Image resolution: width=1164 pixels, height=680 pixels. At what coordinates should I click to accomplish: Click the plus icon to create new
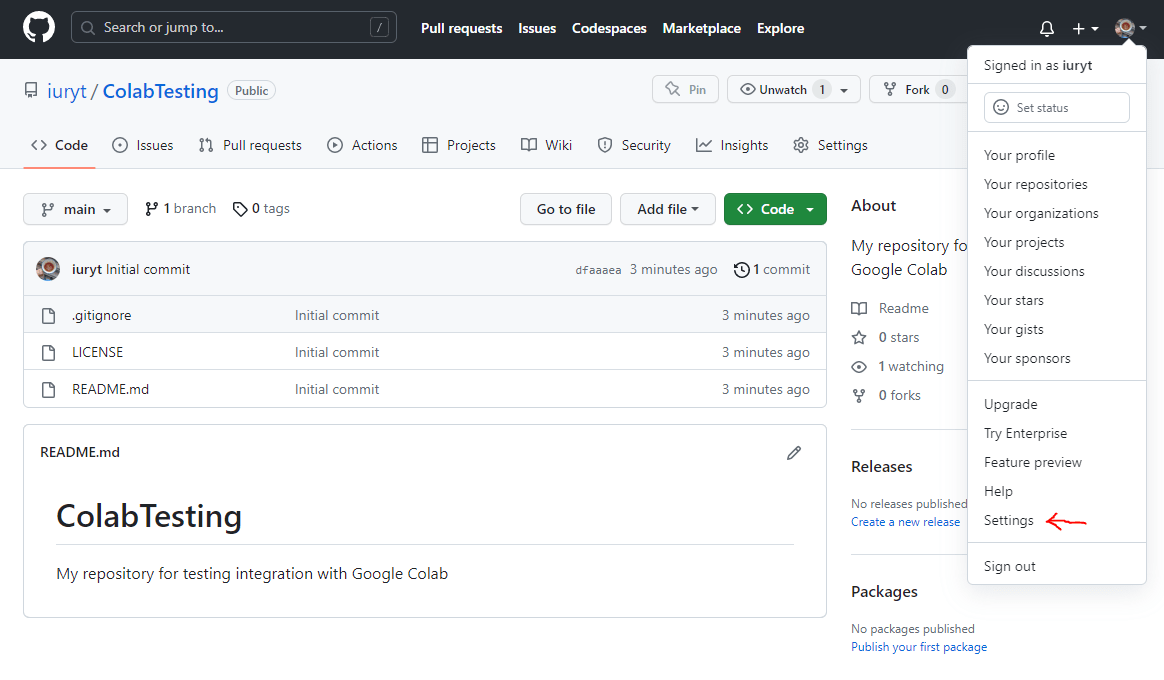pos(1079,28)
